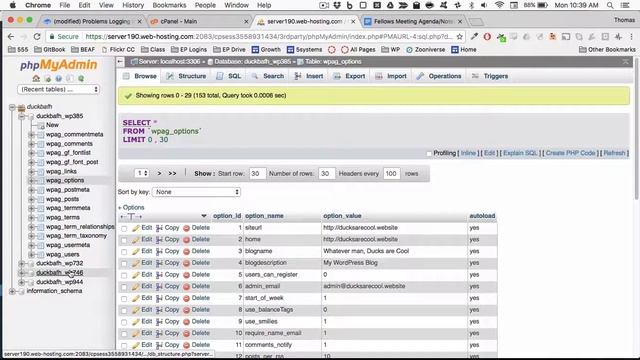640x360 pixels.
Task: Open the Search tab
Action: coord(268,76)
